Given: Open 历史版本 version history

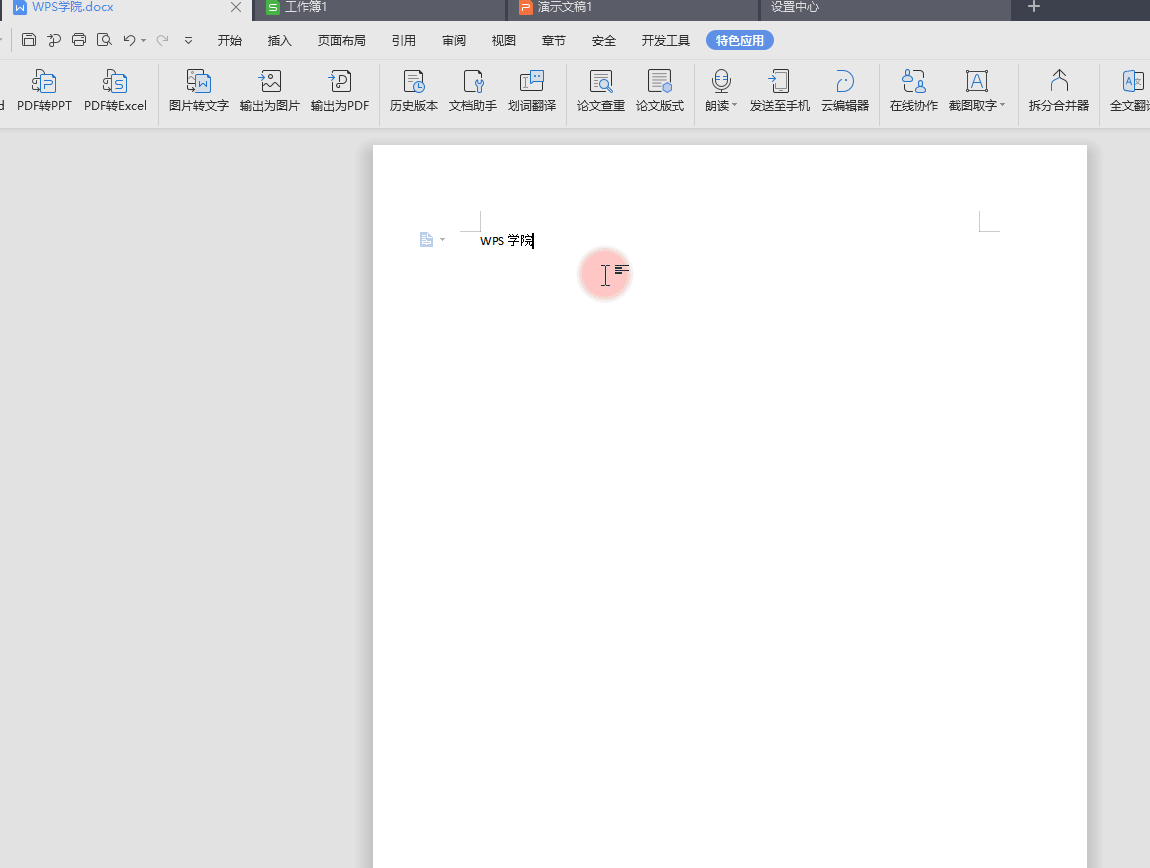Looking at the screenshot, I should pyautogui.click(x=414, y=90).
